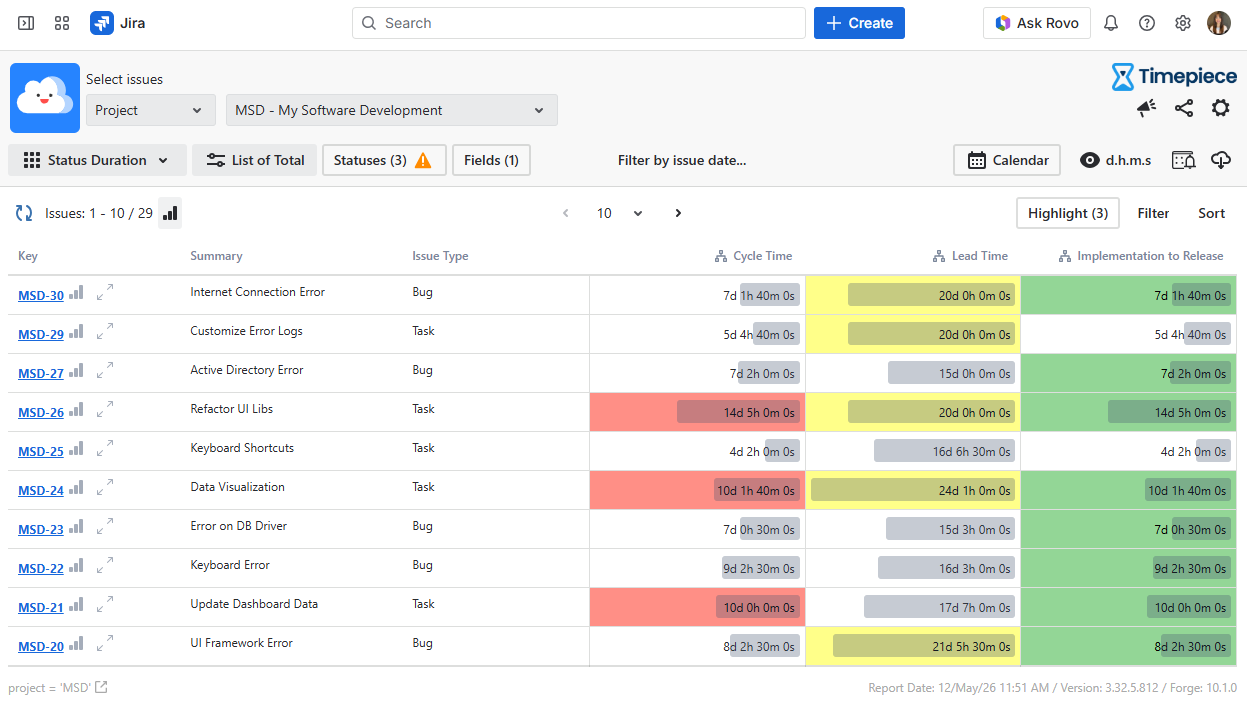Click the Summary column header
The image size is (1247, 704).
tap(216, 256)
